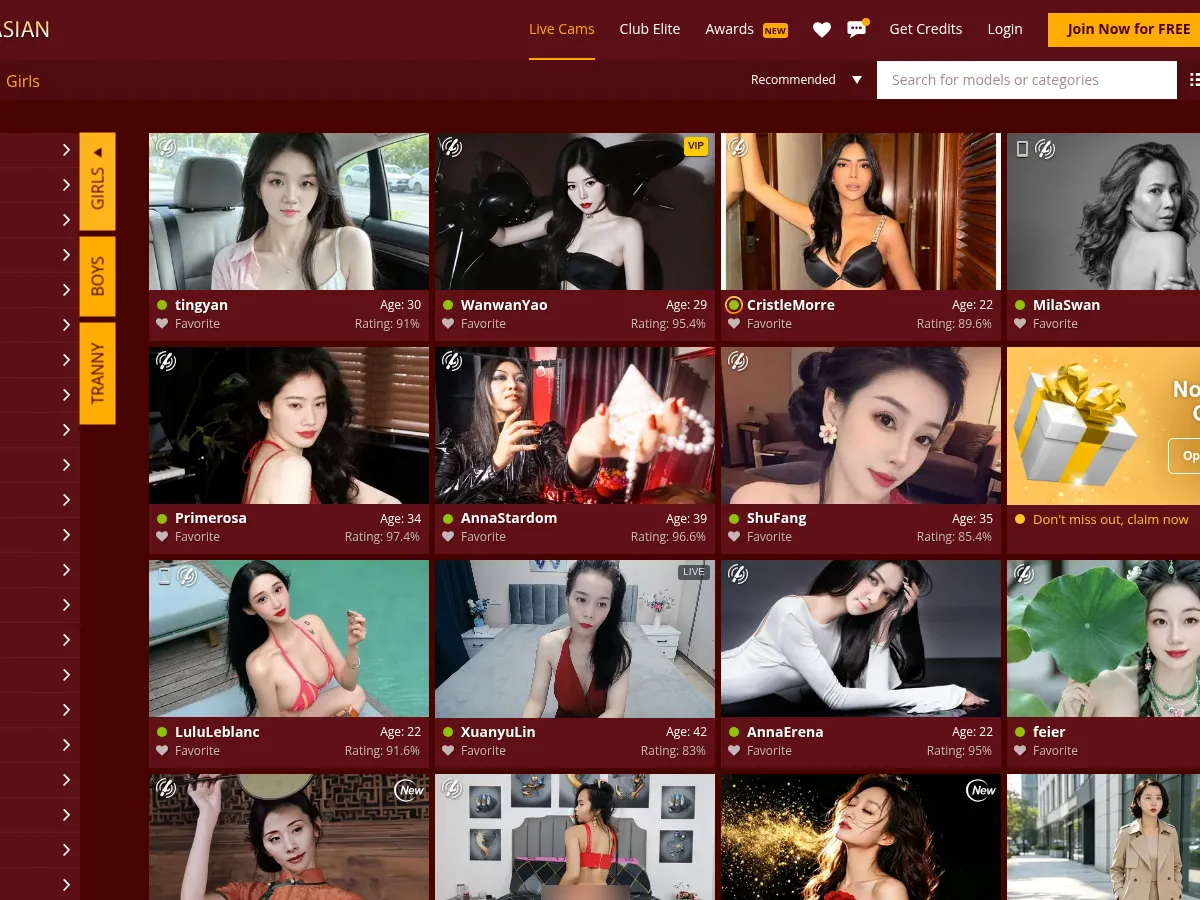Click the status dot next to CristleMorre
The width and height of the screenshot is (1200, 900).
(x=734, y=305)
